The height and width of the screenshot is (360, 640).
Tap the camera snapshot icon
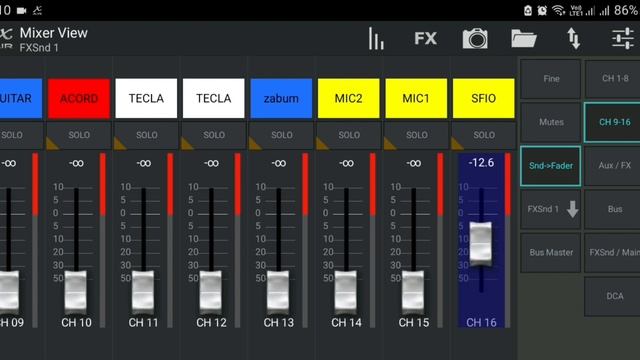point(475,39)
